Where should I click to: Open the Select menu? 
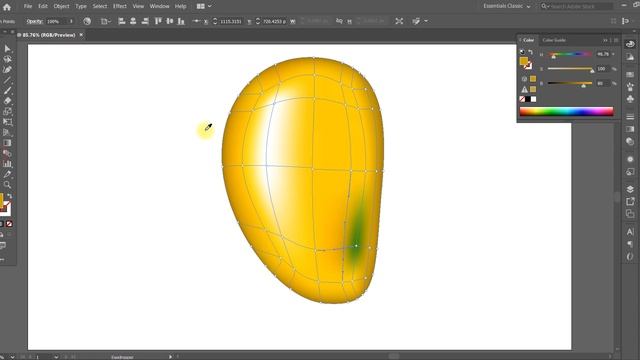coord(100,6)
